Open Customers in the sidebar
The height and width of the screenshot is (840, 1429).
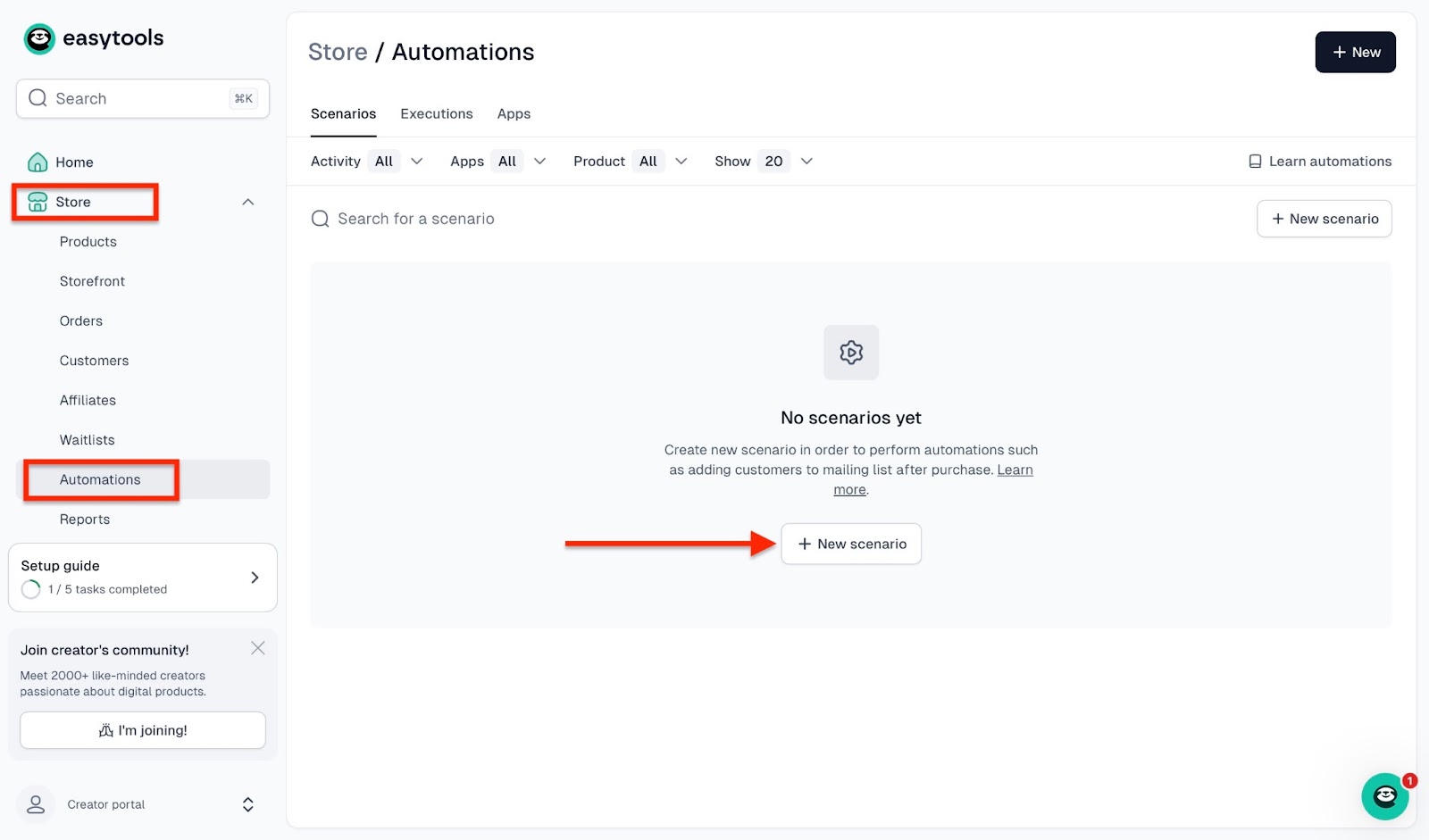pos(94,361)
